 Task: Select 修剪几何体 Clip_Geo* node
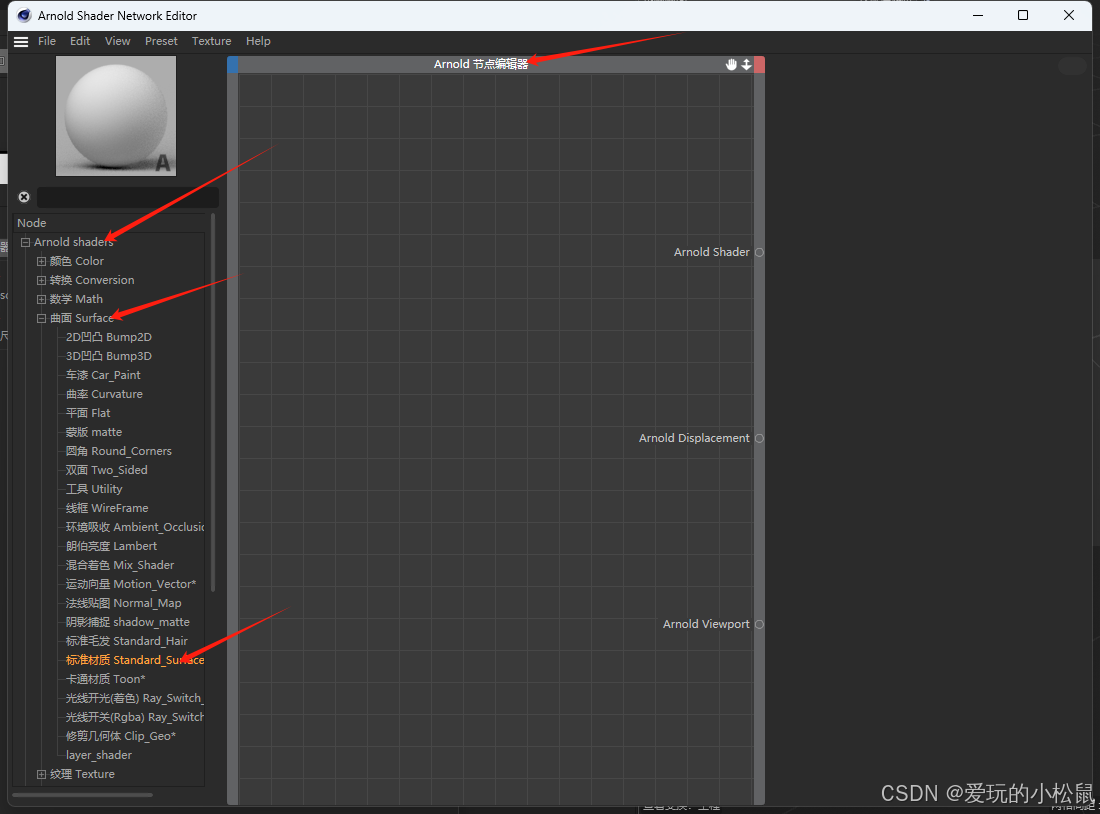121,735
